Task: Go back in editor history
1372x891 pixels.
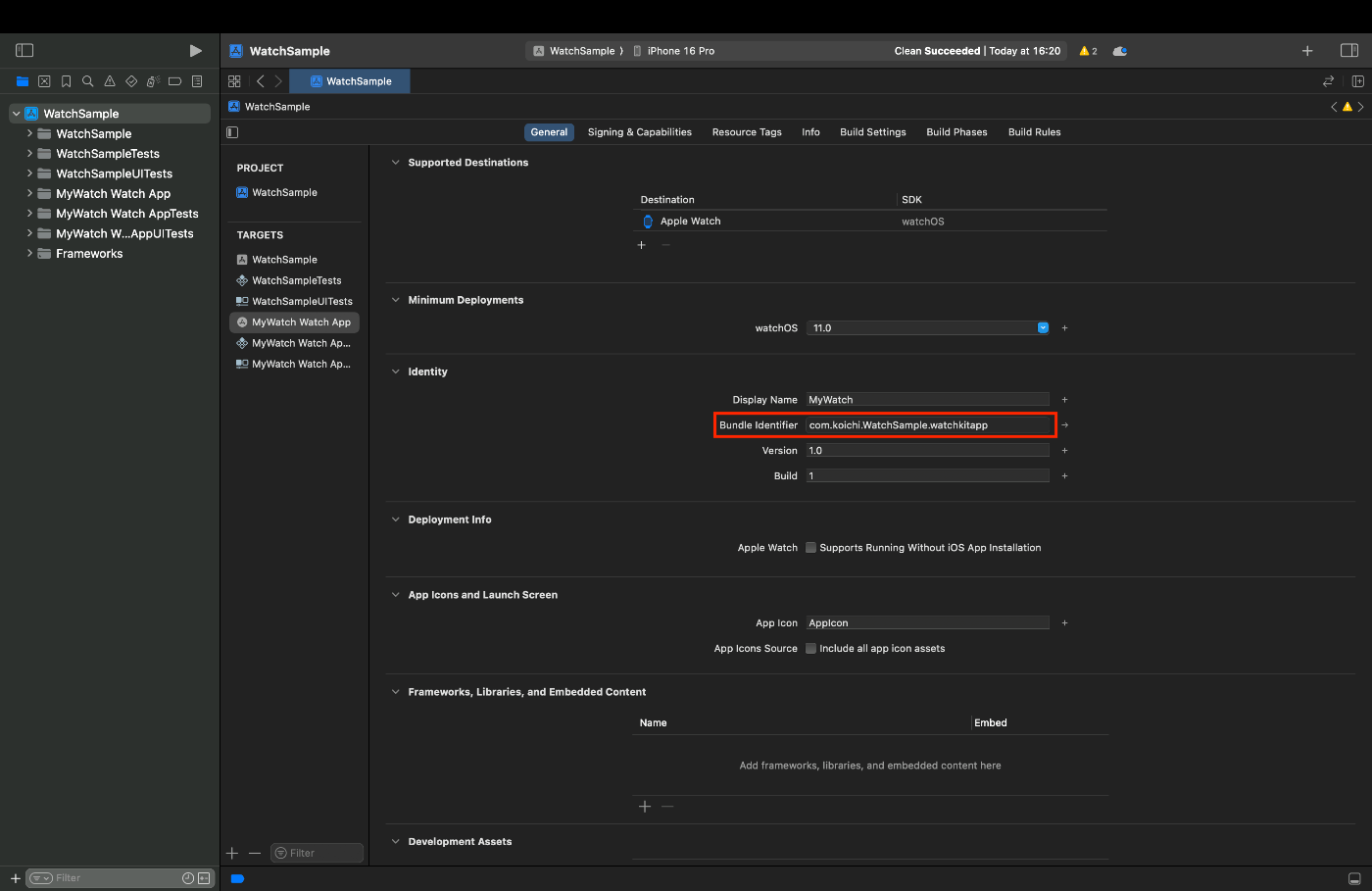Action: click(261, 81)
